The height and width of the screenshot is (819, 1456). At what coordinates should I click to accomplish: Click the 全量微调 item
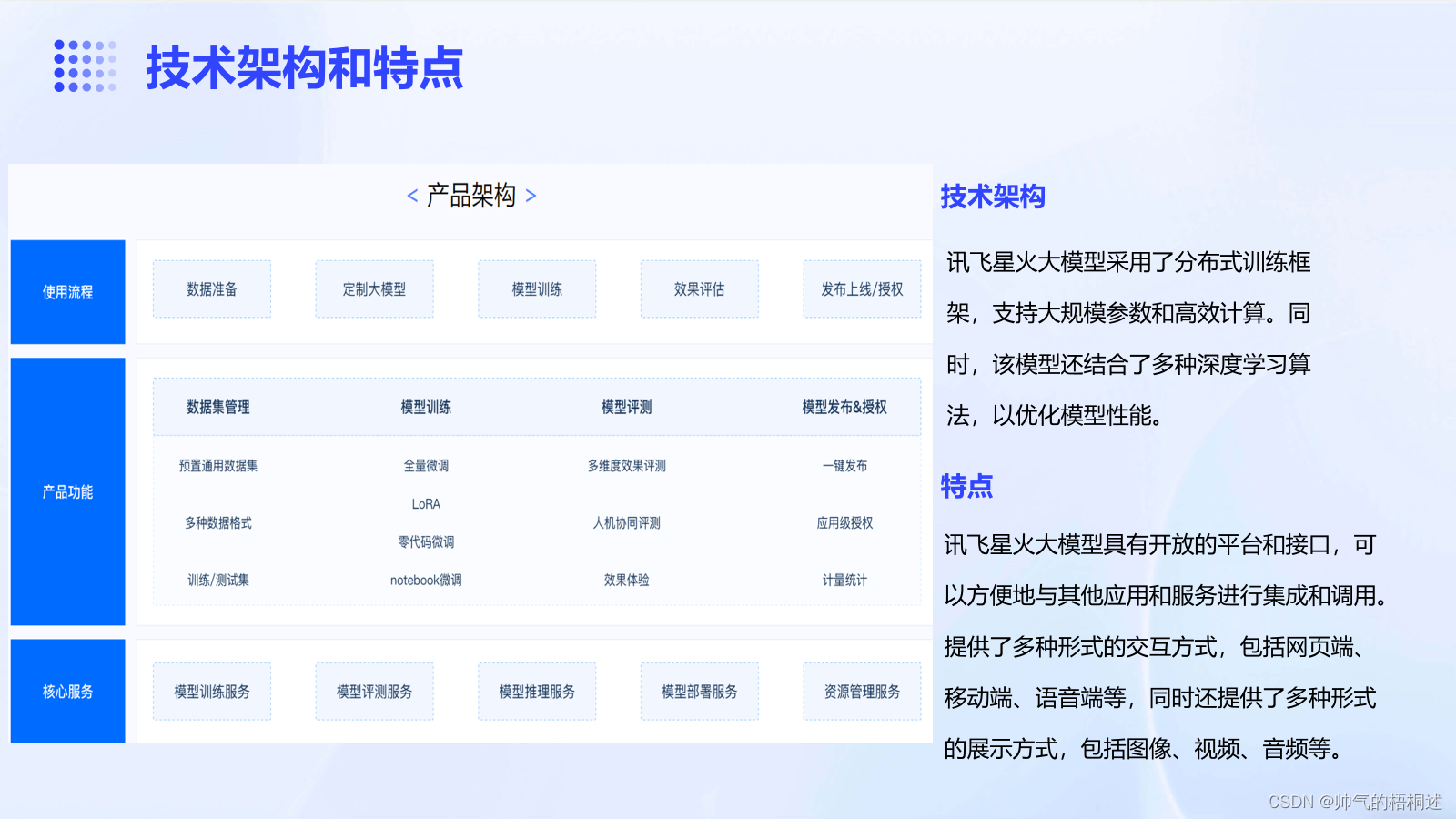point(426,465)
